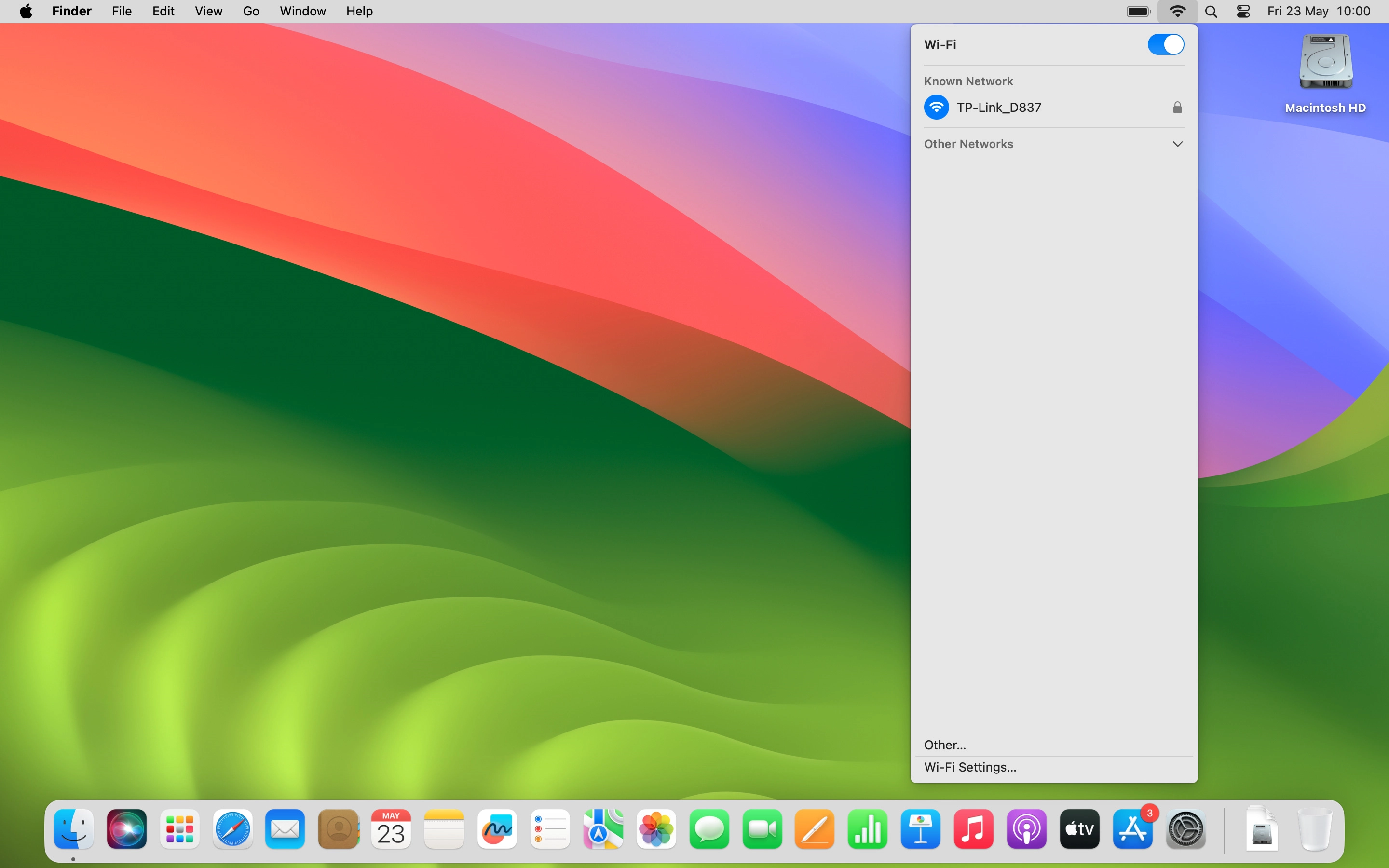The image size is (1389, 868).
Task: Open Control Centre in the menu bar
Action: point(1243,12)
